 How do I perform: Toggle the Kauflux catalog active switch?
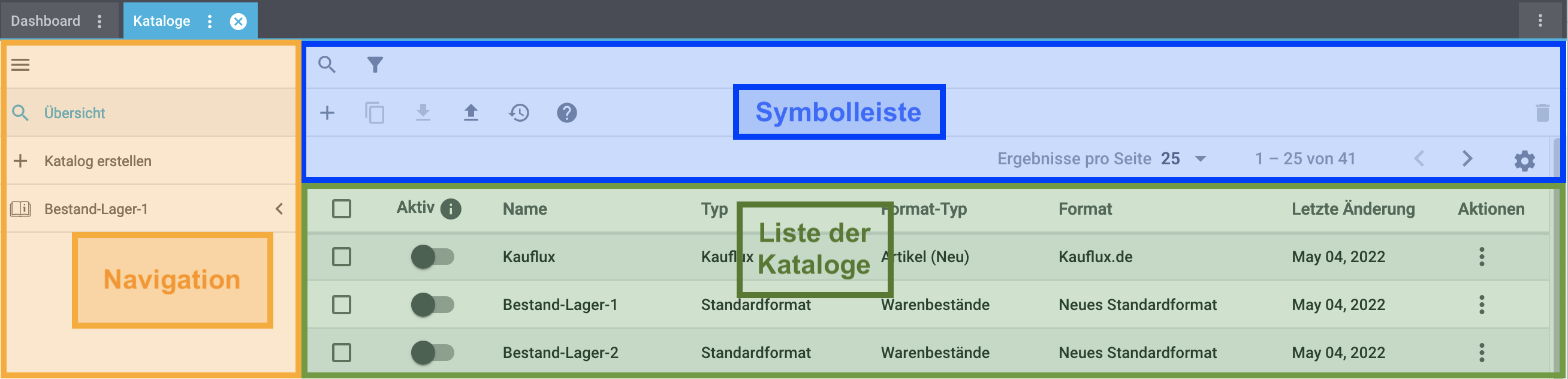[x=432, y=257]
